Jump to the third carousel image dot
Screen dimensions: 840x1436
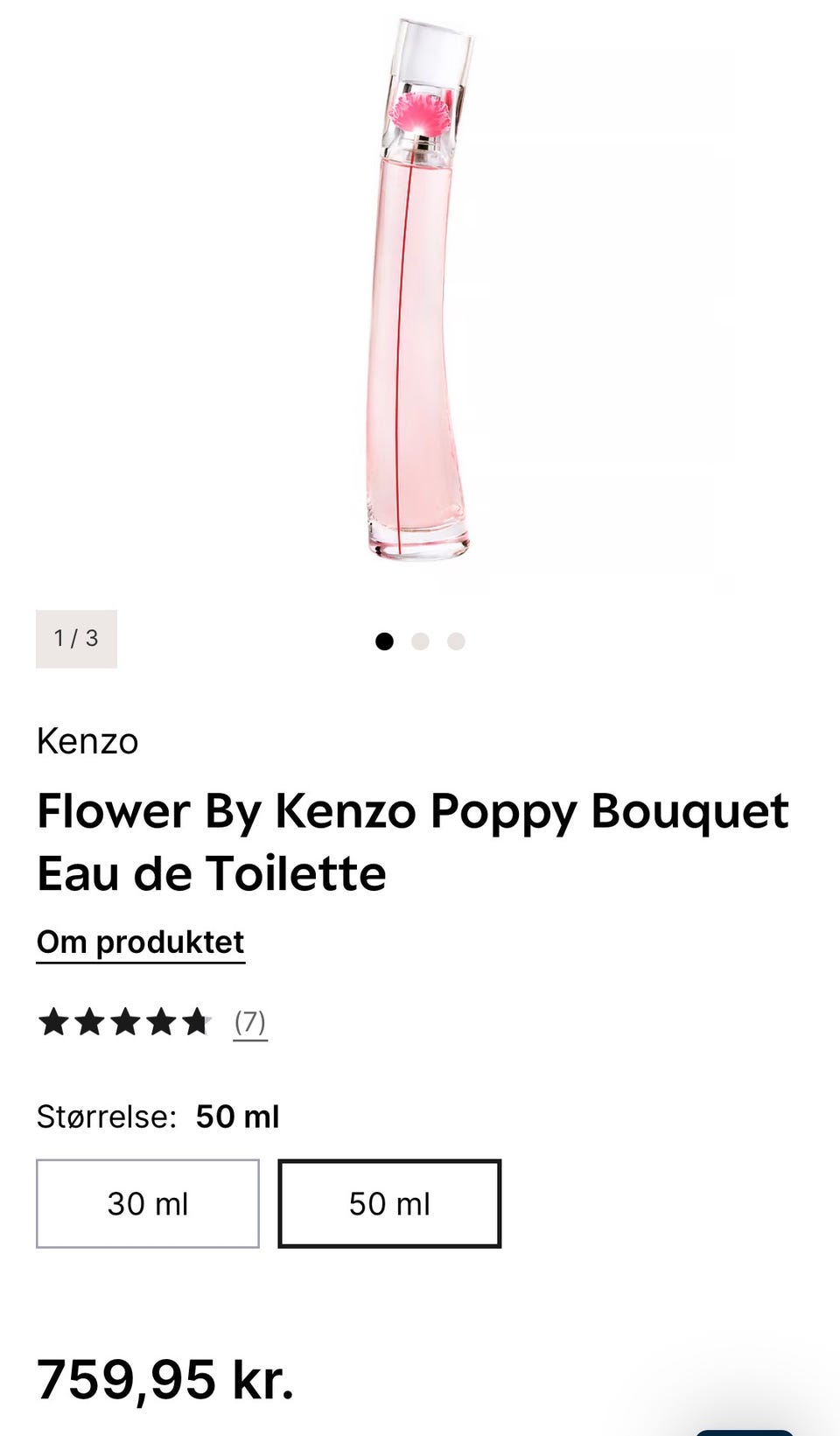(x=456, y=641)
